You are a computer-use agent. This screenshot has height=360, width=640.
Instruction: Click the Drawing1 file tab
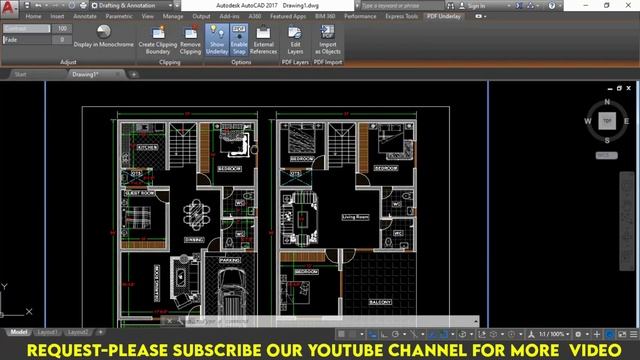click(x=85, y=75)
